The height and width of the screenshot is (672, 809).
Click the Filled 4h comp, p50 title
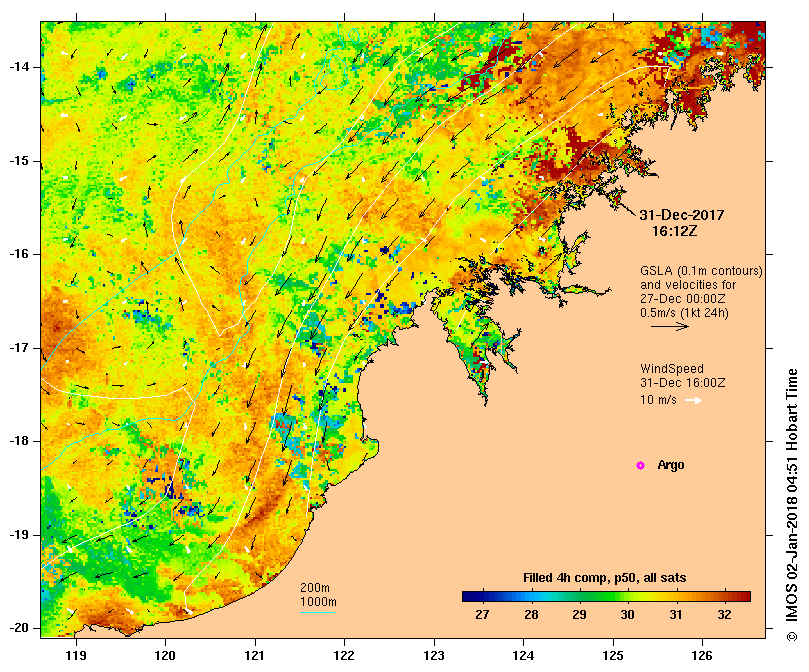click(605, 578)
